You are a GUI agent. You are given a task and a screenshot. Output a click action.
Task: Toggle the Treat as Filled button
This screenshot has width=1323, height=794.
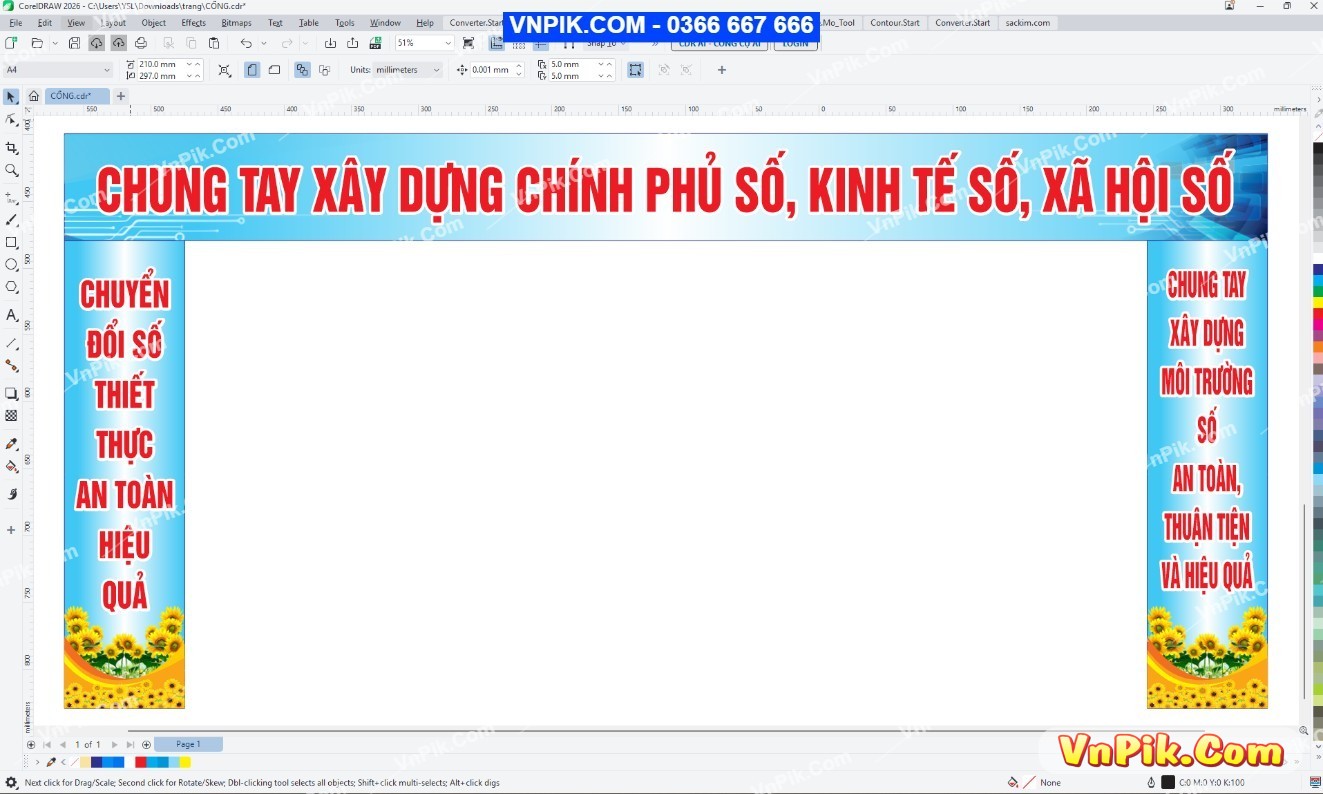point(635,70)
